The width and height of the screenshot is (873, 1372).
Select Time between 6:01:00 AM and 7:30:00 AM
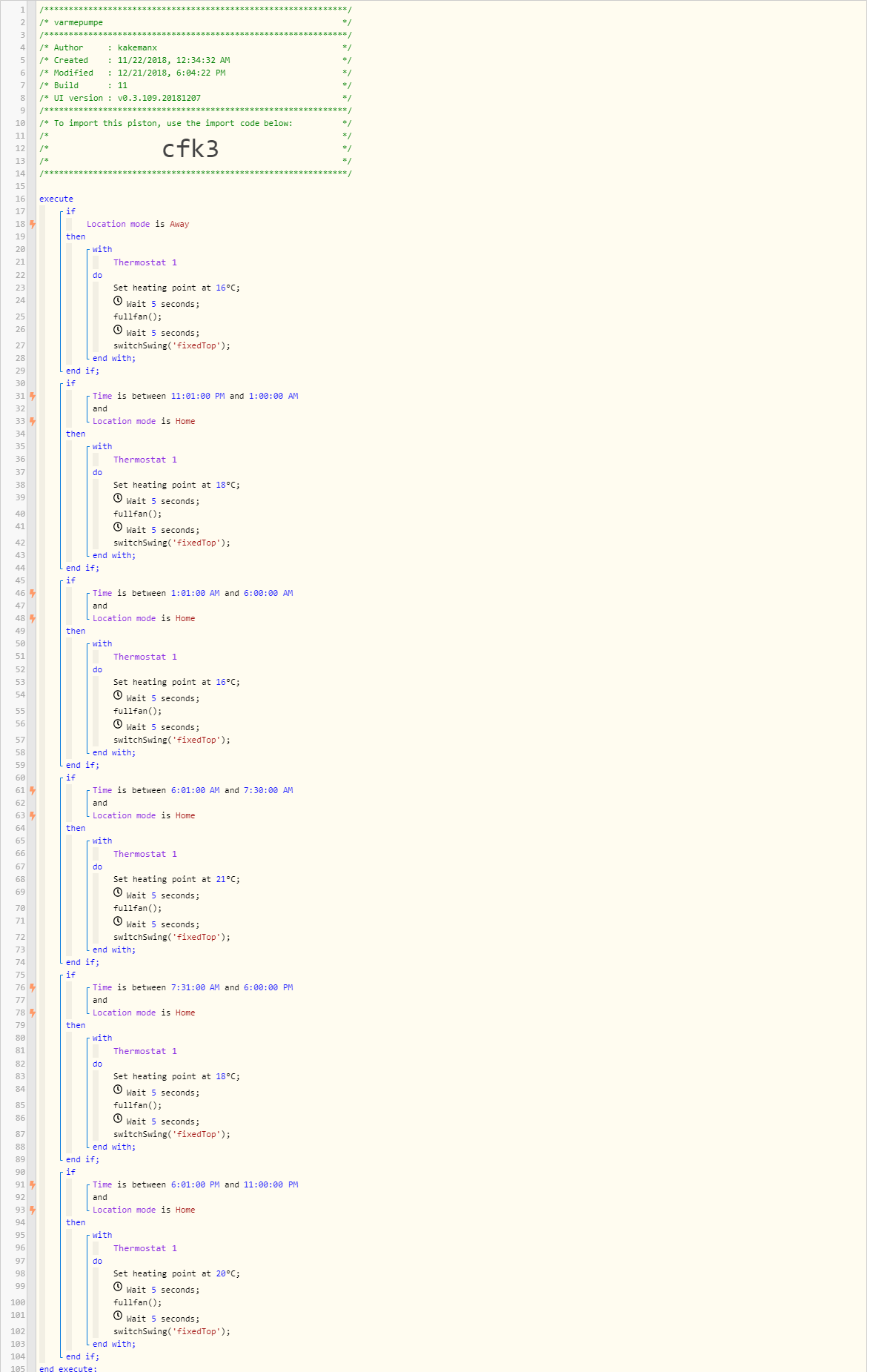tap(193, 790)
